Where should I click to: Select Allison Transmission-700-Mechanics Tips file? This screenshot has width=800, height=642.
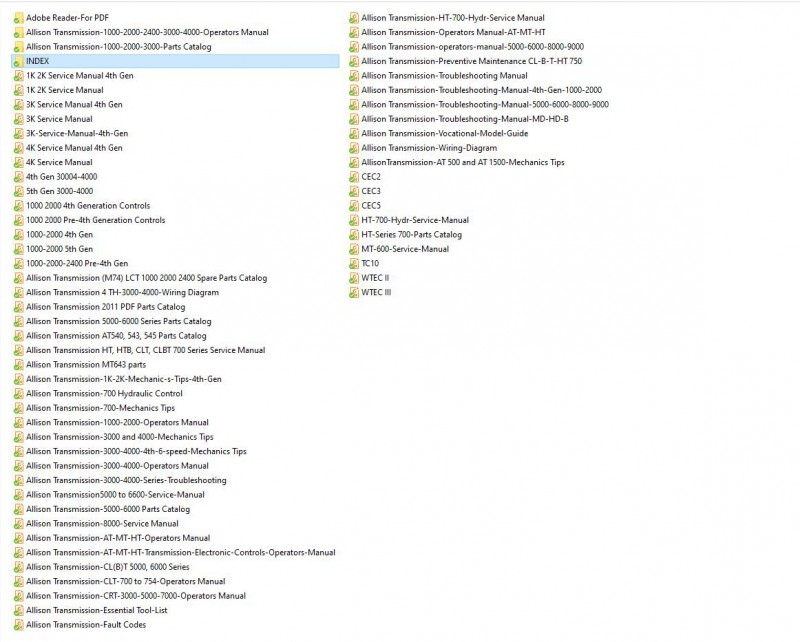point(101,408)
